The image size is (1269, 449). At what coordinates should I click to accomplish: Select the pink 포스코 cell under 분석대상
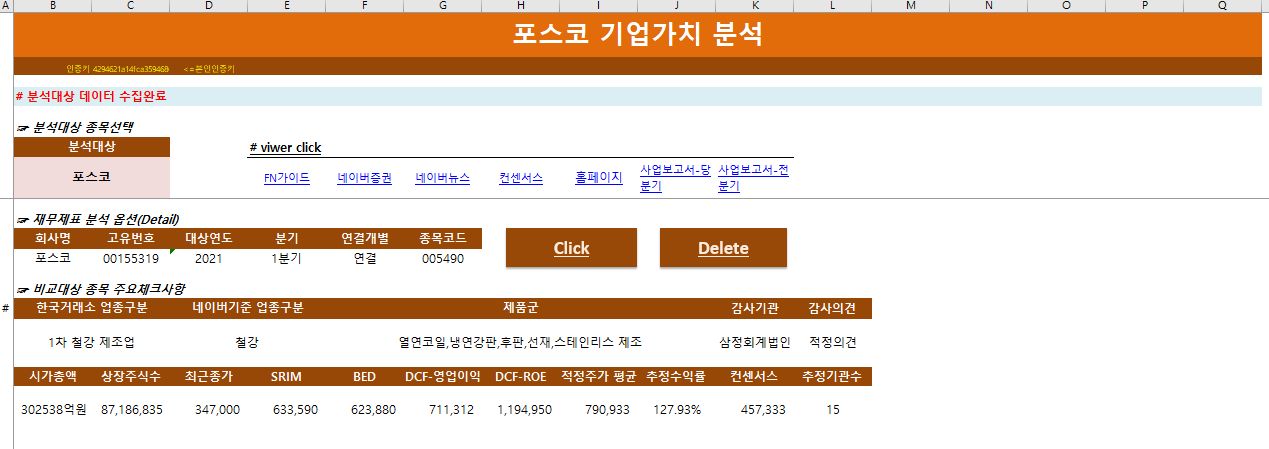92,177
